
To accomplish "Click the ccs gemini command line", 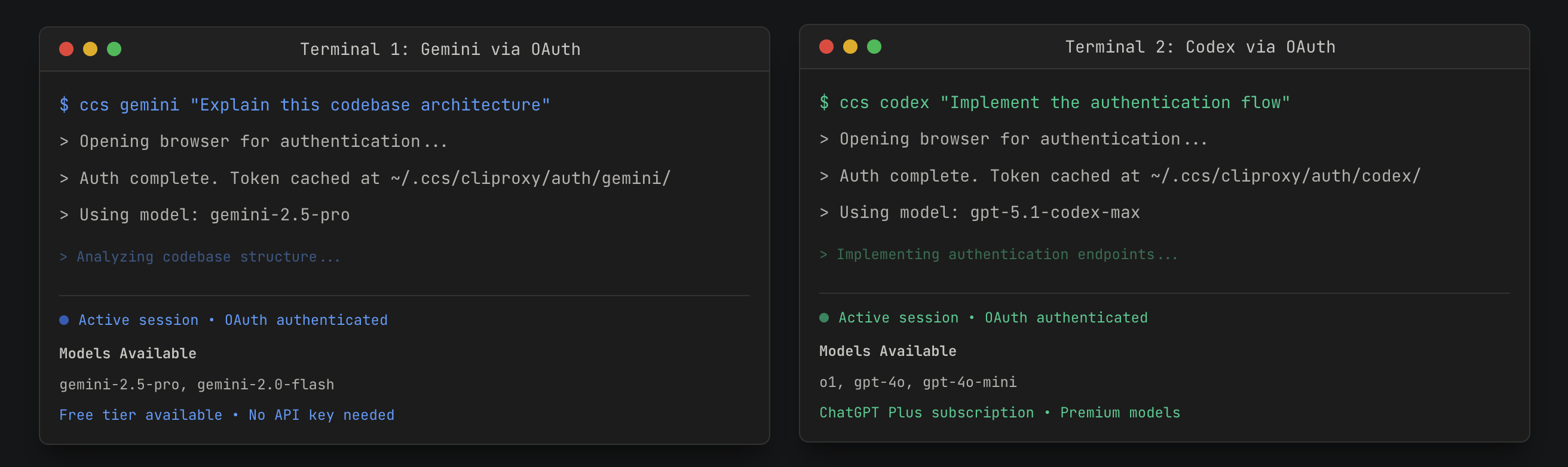I will coord(304,105).
